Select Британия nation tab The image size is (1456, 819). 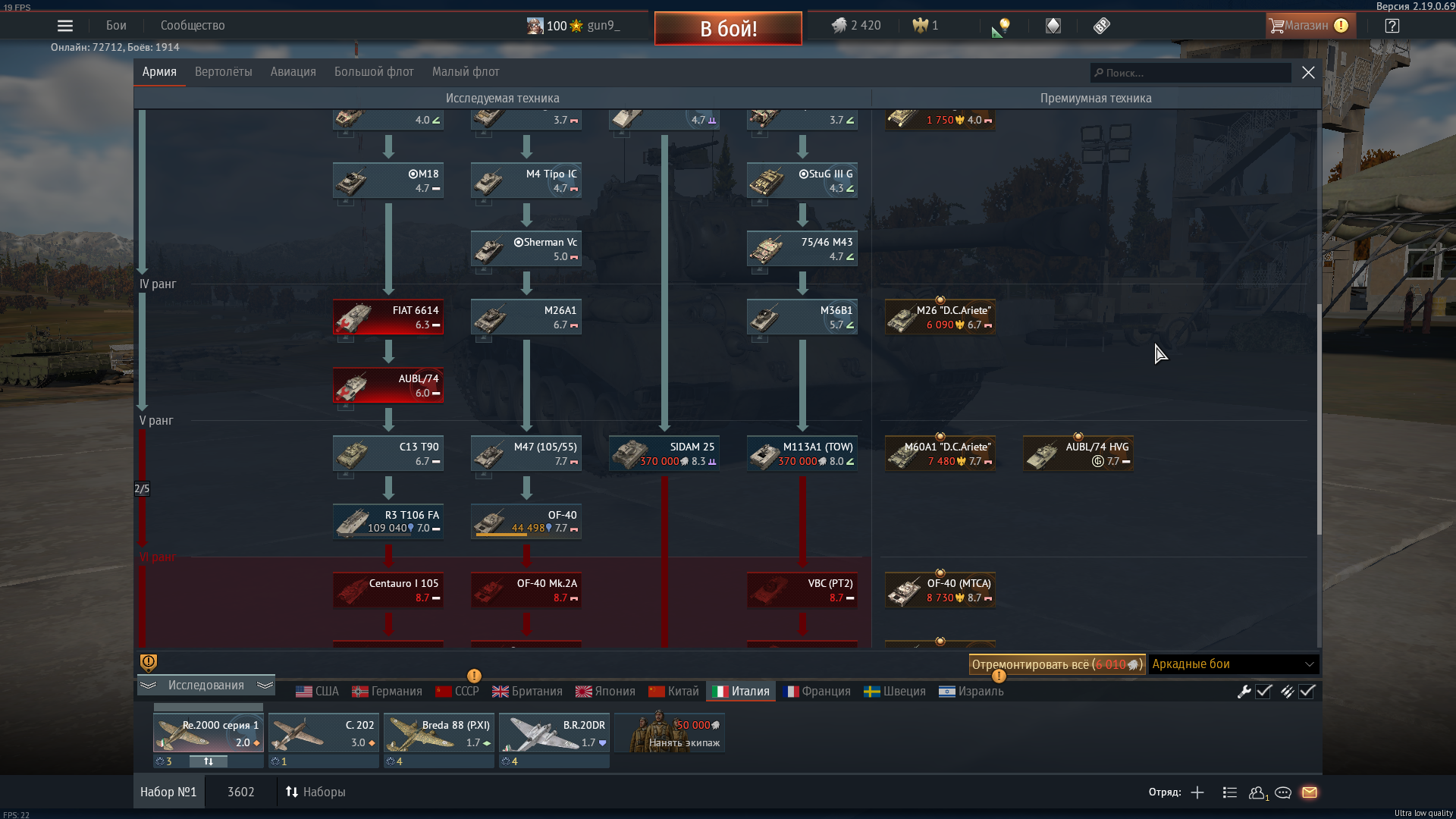click(527, 692)
